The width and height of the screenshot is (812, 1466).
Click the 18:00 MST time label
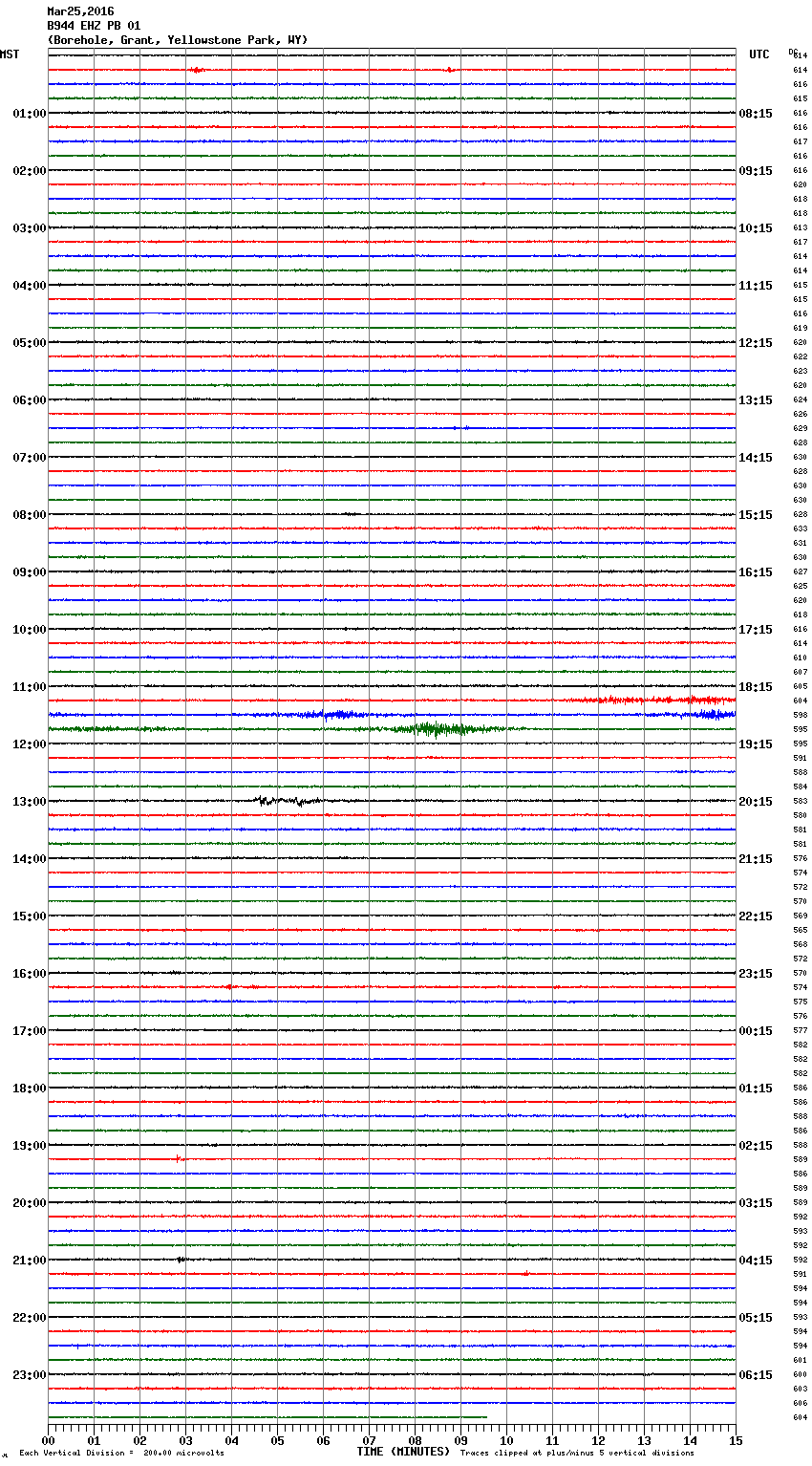coord(30,1089)
